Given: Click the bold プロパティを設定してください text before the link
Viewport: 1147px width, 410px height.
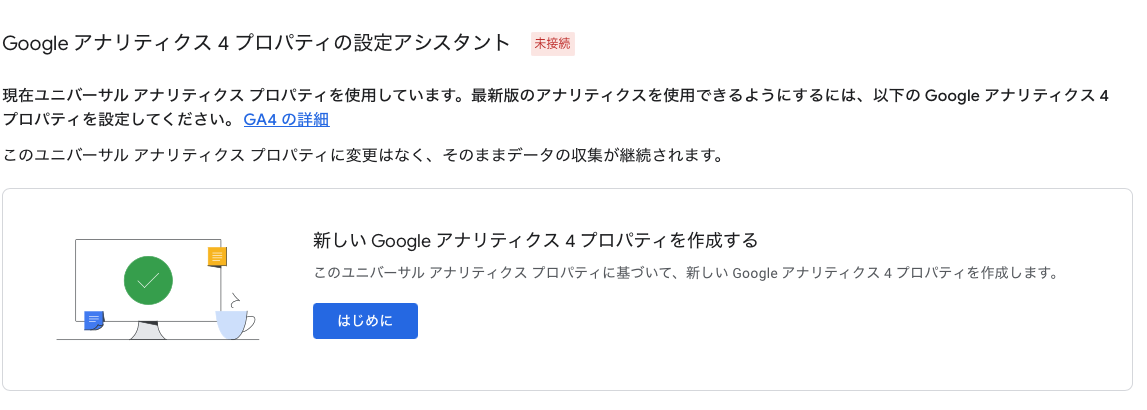Looking at the screenshot, I should pyautogui.click(x=120, y=120).
